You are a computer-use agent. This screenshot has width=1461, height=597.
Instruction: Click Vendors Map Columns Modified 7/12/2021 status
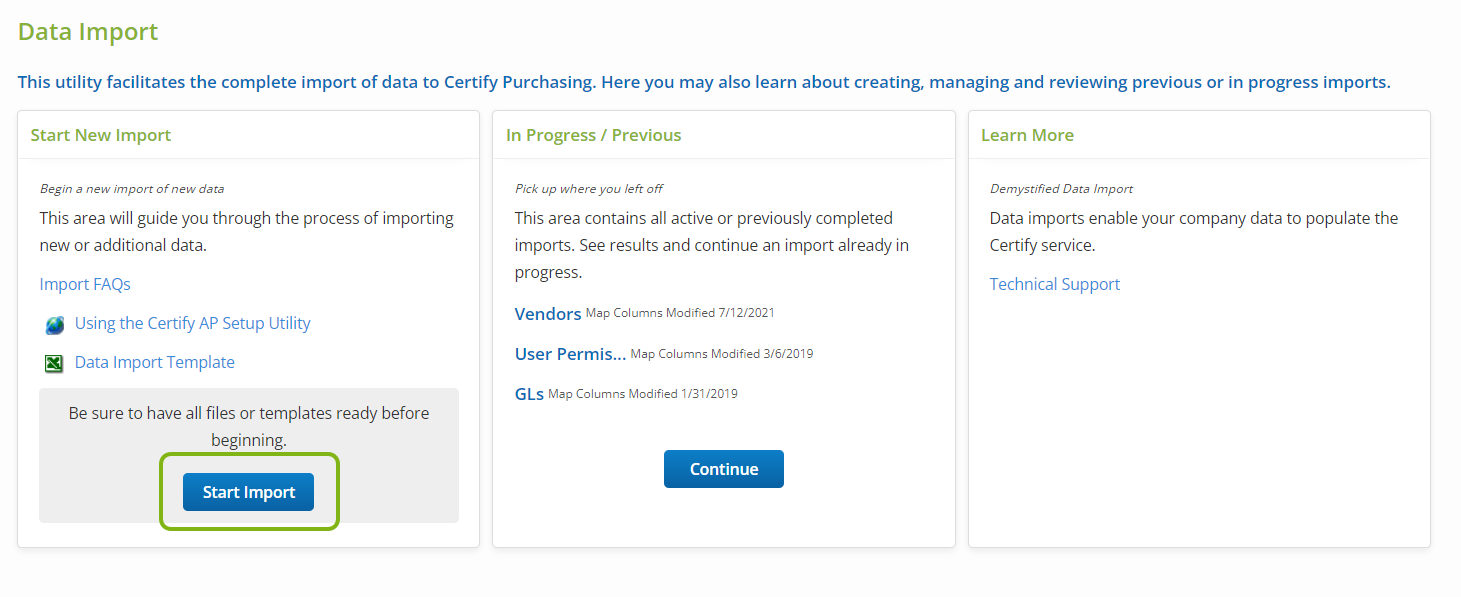point(680,313)
